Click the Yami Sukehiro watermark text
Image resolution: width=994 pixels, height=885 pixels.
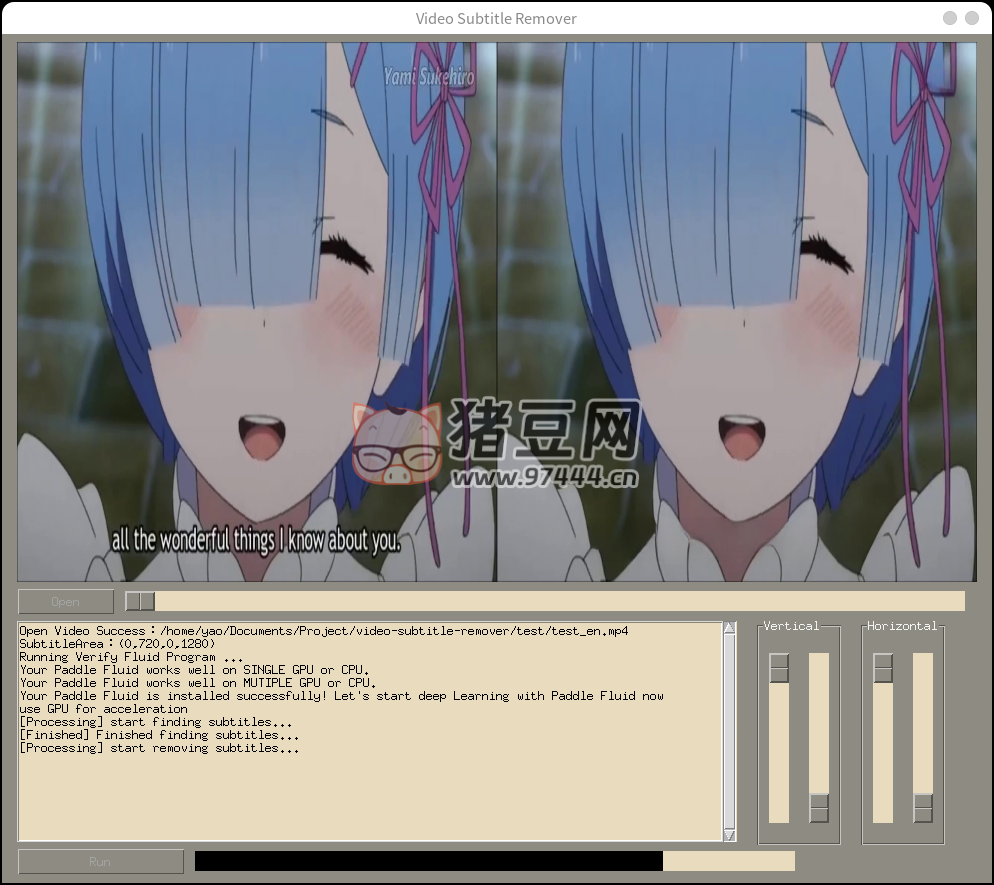coord(429,76)
